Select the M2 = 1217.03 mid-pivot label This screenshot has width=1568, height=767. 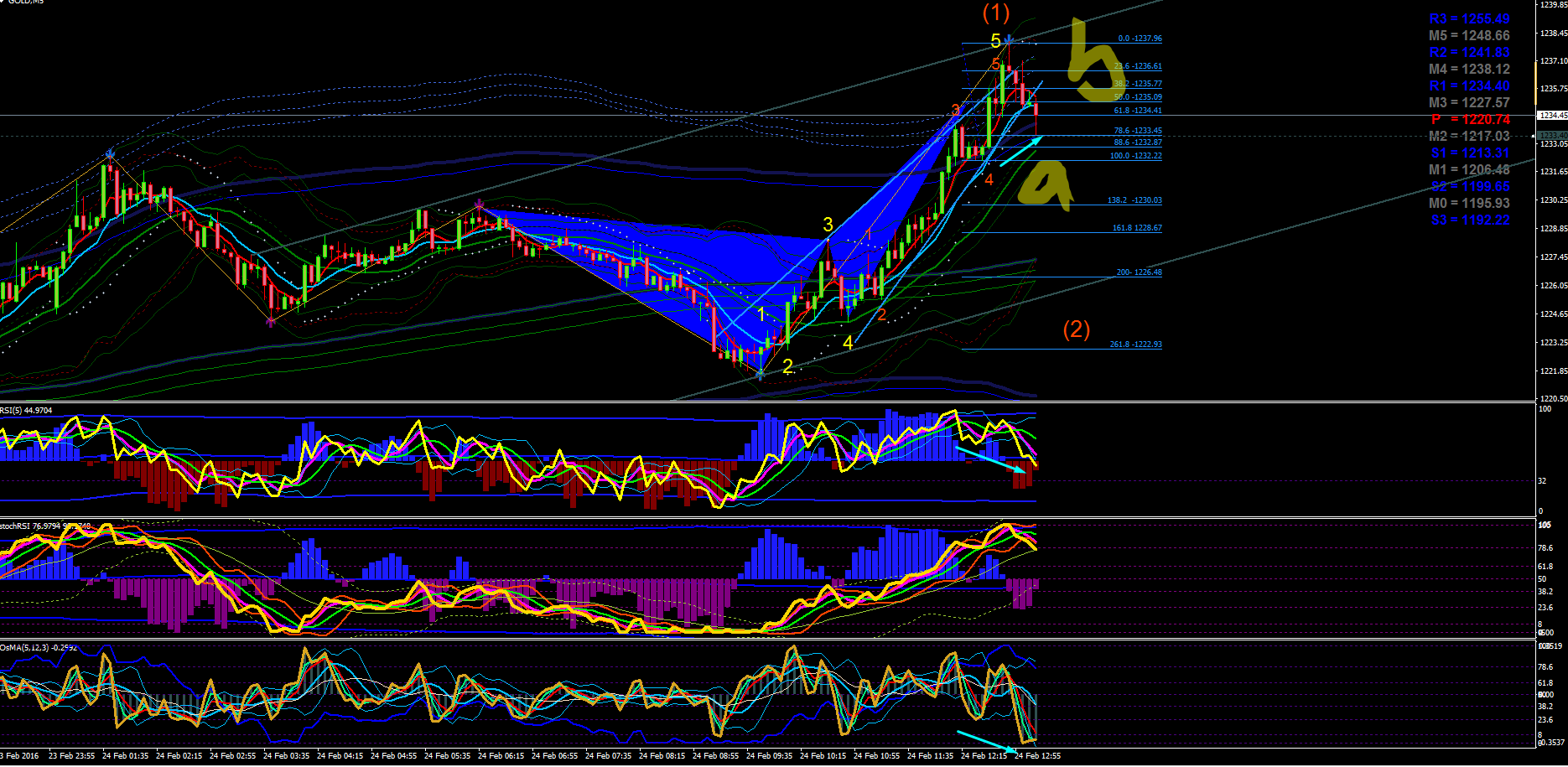[x=1469, y=136]
